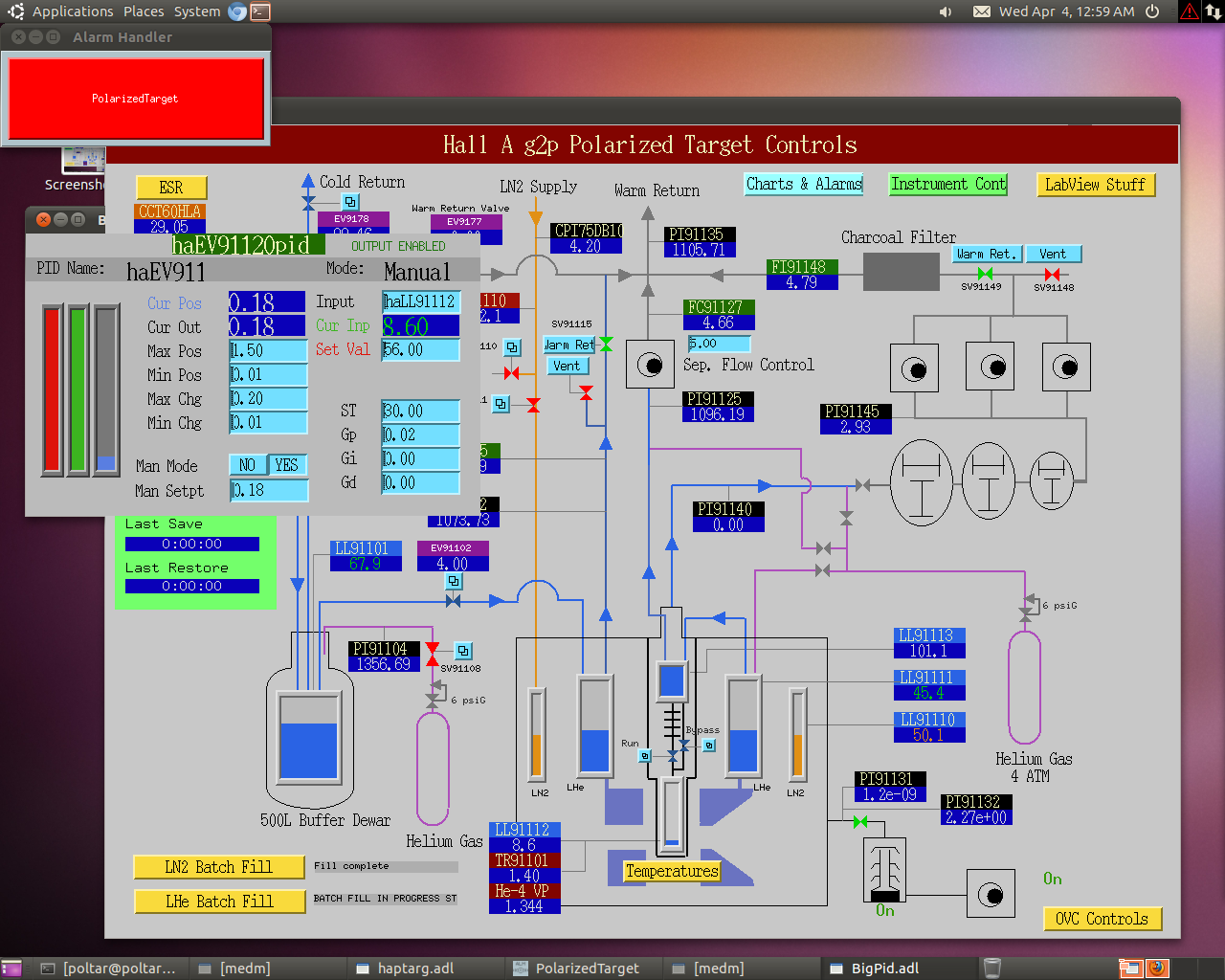Click the Run valve related display icon

click(x=645, y=756)
